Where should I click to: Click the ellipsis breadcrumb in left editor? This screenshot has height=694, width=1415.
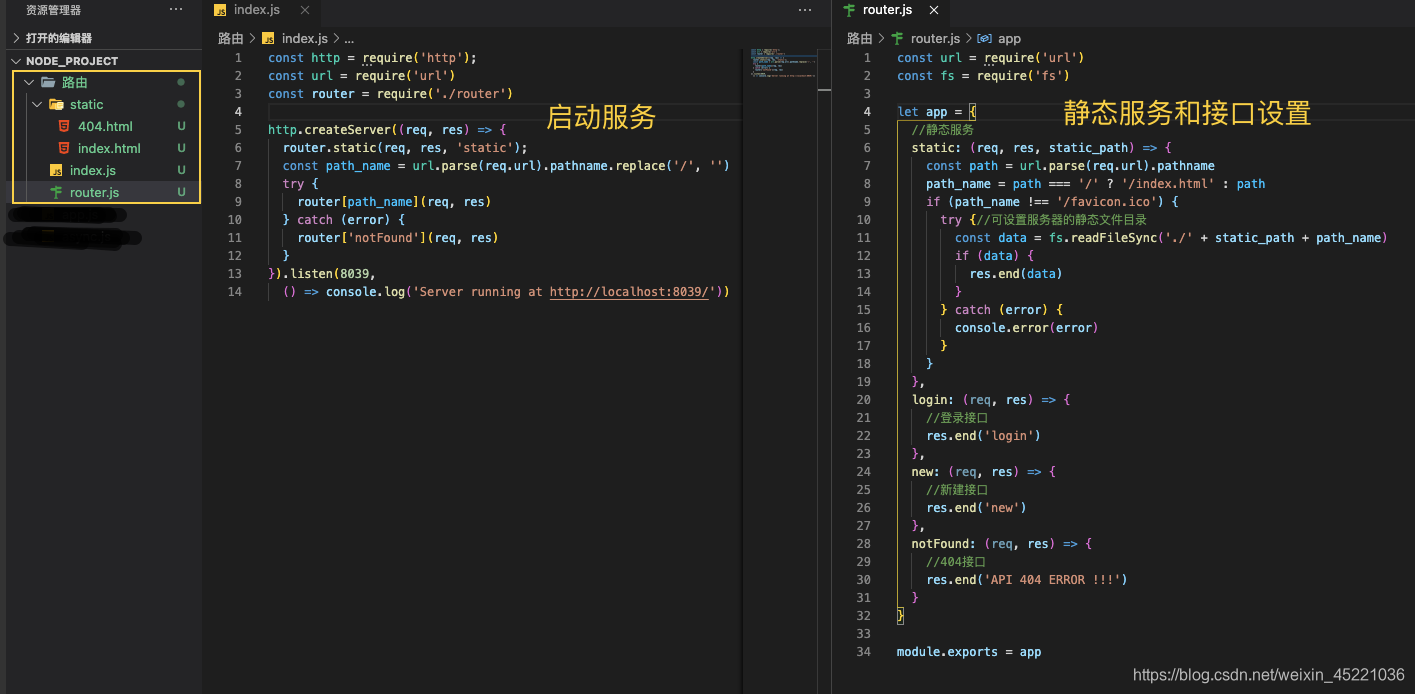pos(349,38)
